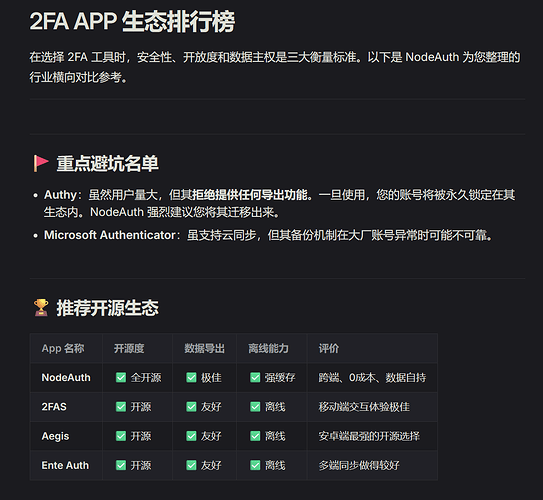Click the Ente Auth table cell
The height and width of the screenshot is (500, 543).
[66, 465]
